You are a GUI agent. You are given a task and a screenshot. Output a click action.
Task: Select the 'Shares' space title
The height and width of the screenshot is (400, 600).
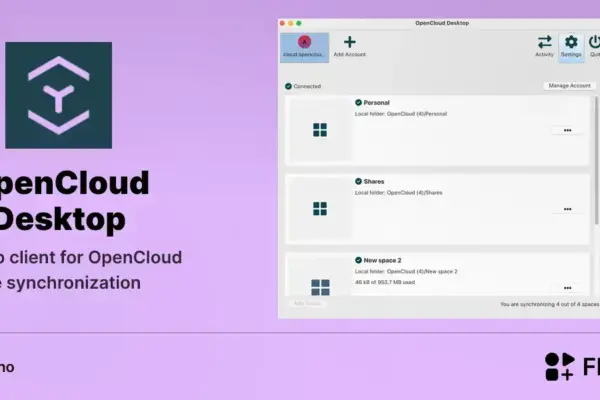(374, 181)
